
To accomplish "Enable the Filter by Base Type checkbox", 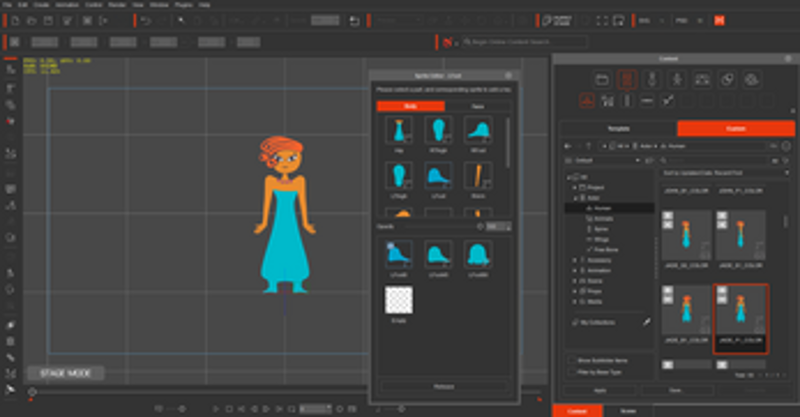I will point(572,372).
